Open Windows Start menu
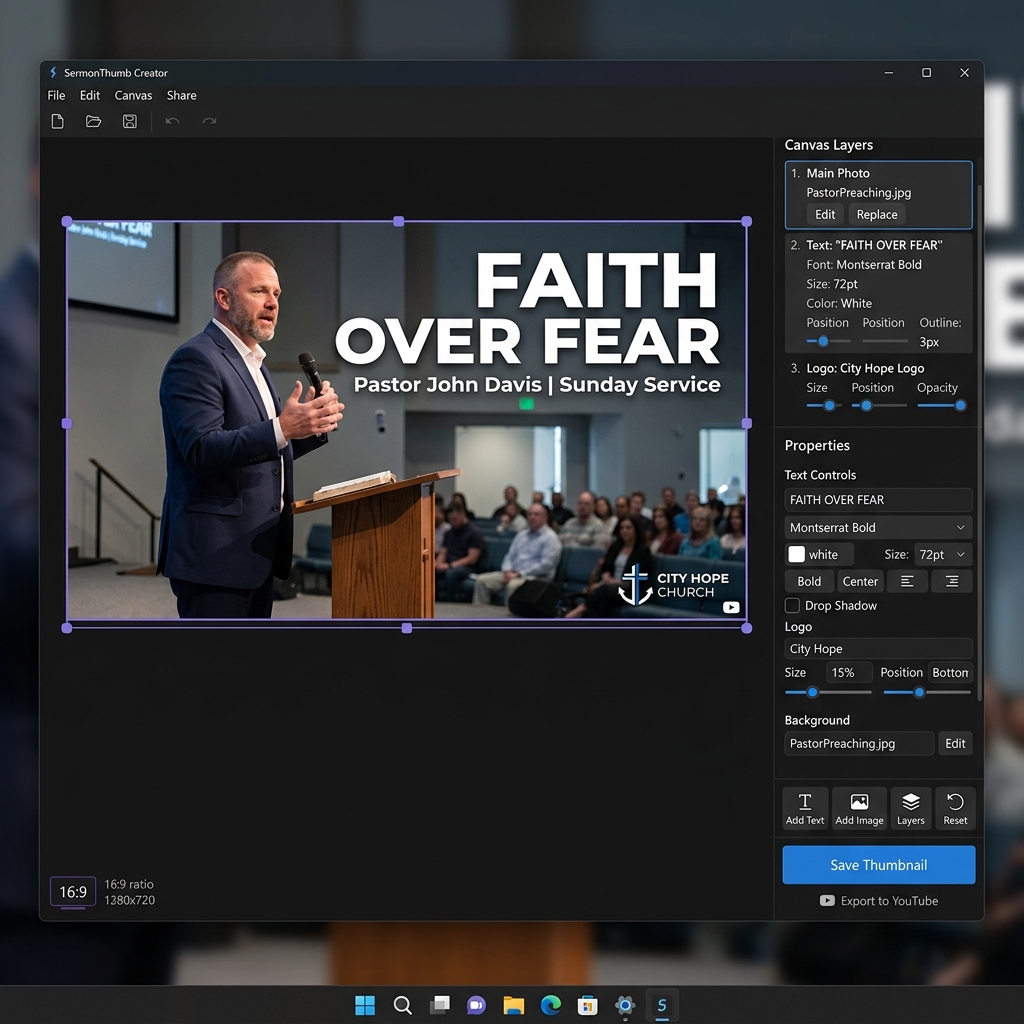Screen dimensions: 1024x1024 click(364, 1005)
